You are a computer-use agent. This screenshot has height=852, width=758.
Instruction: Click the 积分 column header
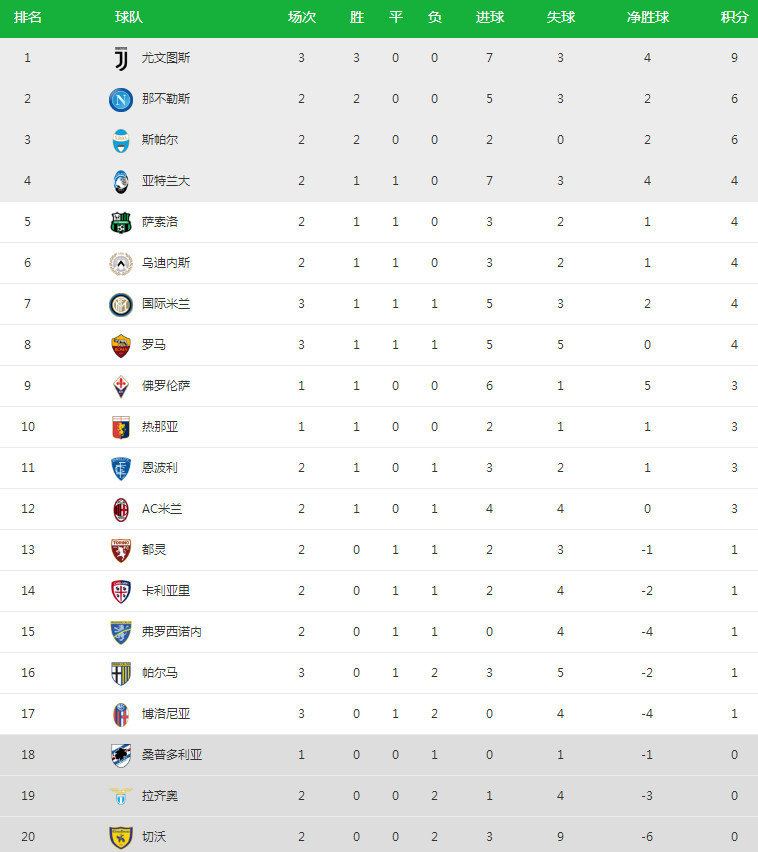[734, 17]
